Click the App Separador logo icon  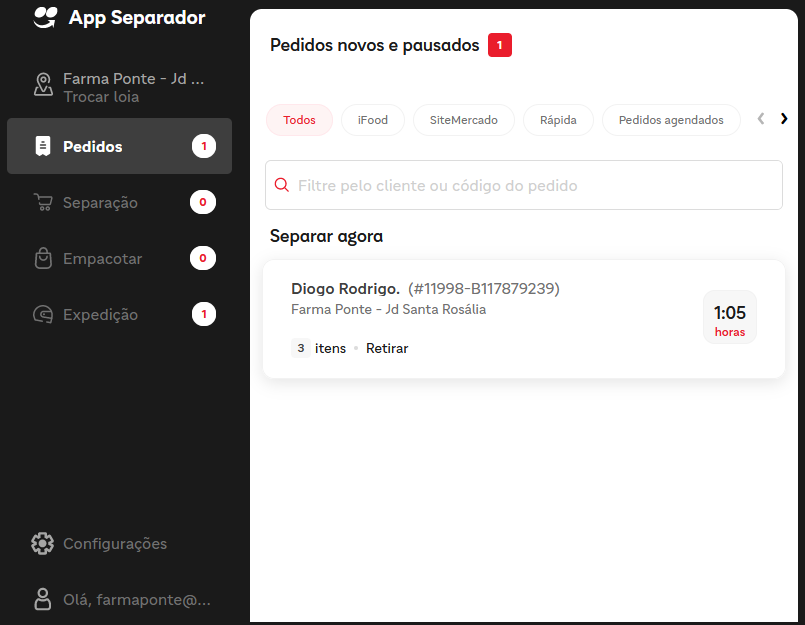point(45,18)
